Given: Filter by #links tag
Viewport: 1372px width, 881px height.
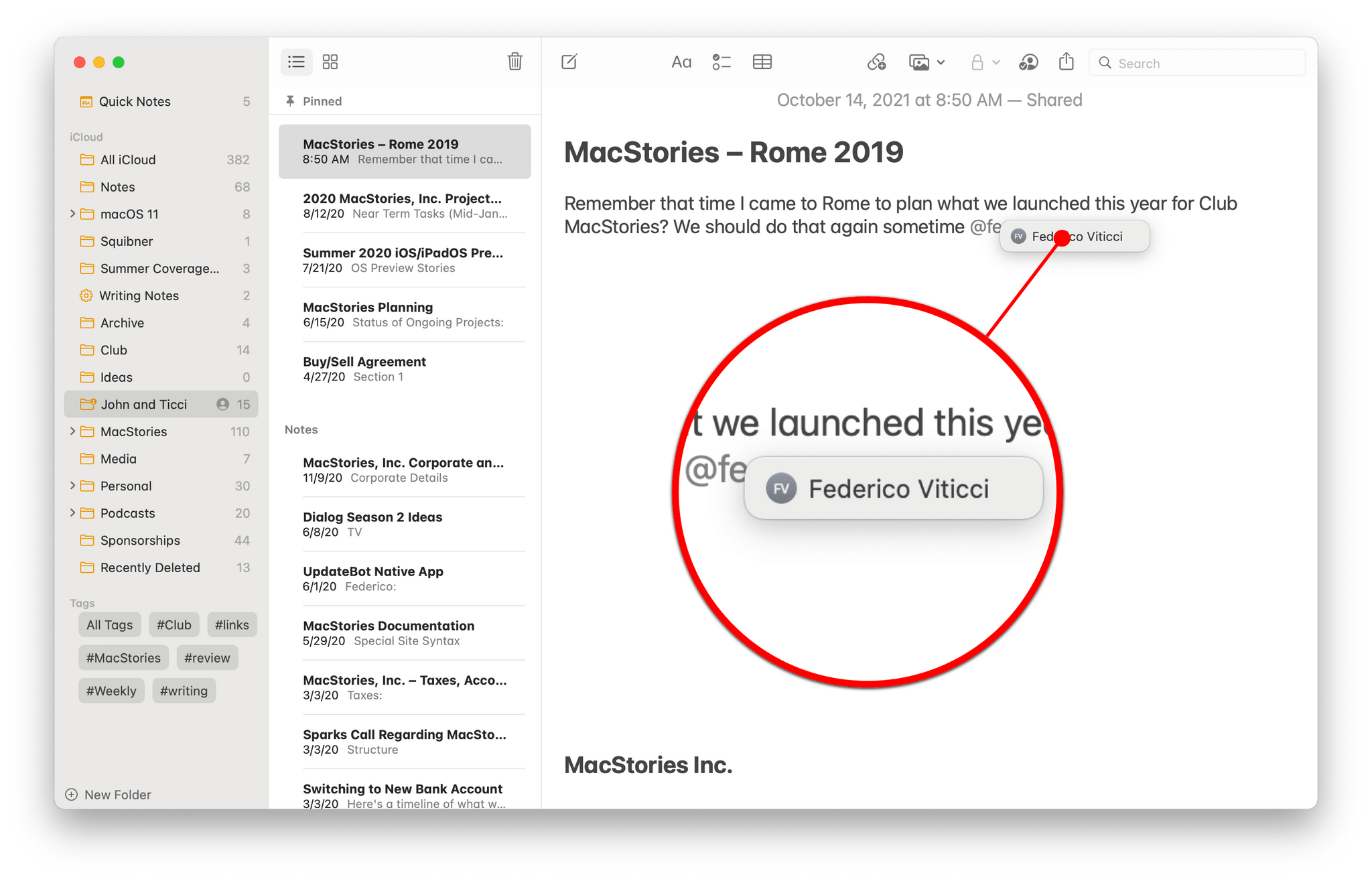Looking at the screenshot, I should click(x=232, y=624).
